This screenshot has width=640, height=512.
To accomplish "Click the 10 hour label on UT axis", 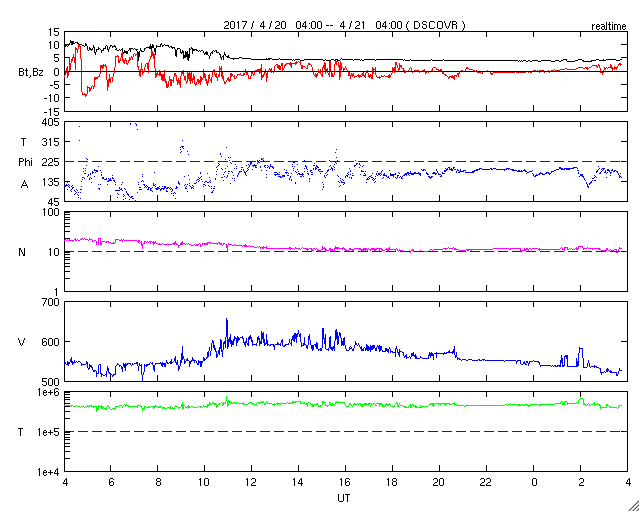I will [x=204, y=482].
